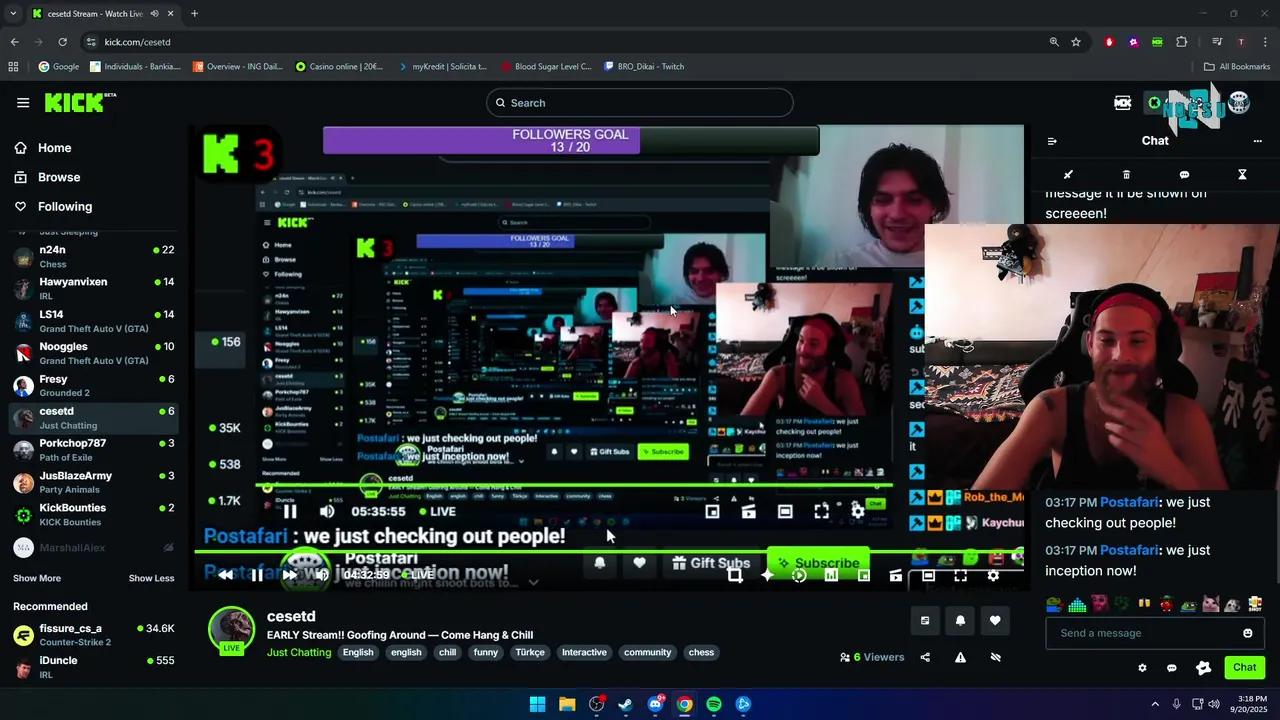1280x720 pixels.
Task: Click the trash can icon in chat toolbar
Action: click(x=1126, y=174)
